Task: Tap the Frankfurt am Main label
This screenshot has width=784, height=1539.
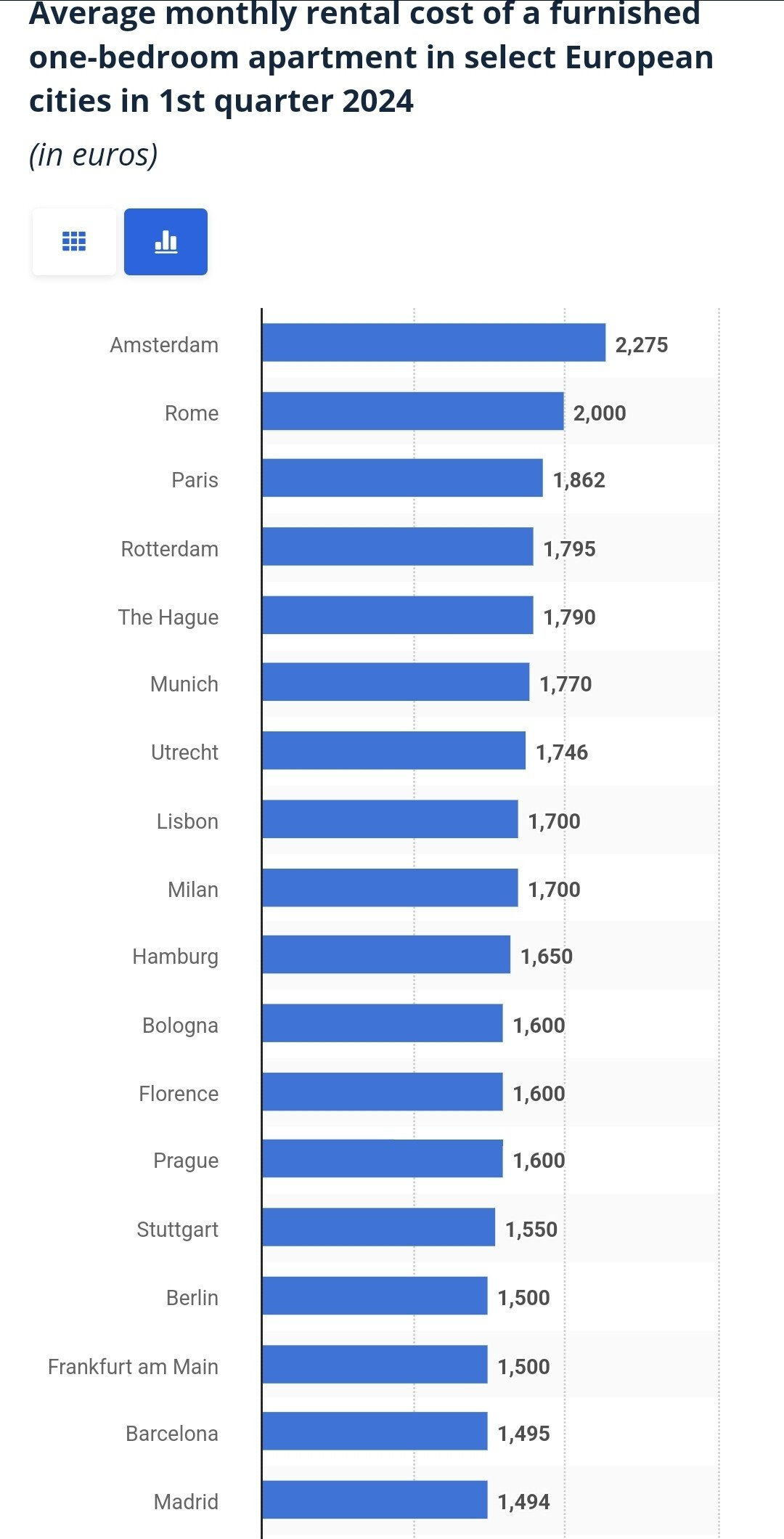Action: coord(133,1366)
